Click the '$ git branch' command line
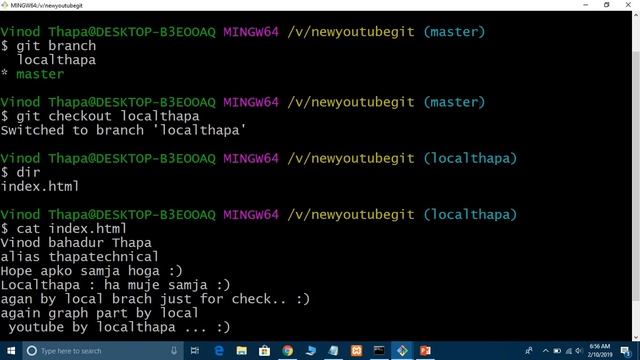The image size is (640, 360). click(48, 46)
